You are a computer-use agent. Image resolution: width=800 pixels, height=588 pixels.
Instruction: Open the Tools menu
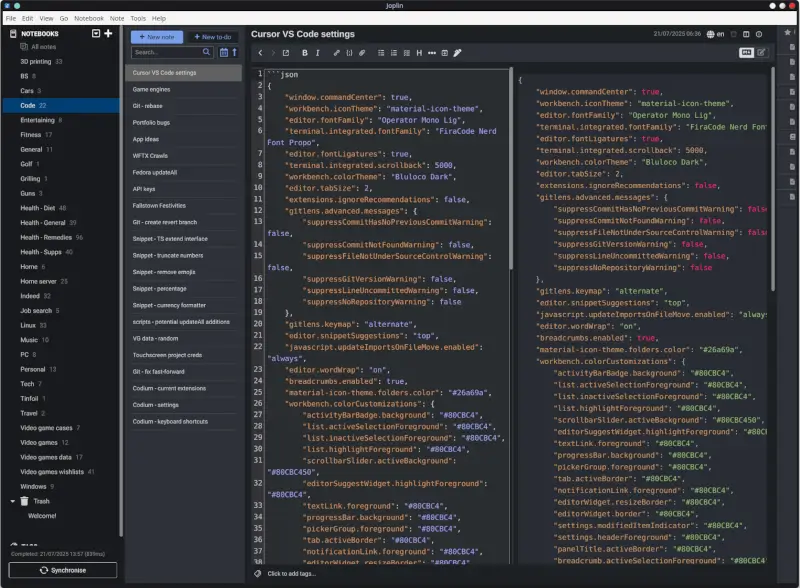[138, 18]
